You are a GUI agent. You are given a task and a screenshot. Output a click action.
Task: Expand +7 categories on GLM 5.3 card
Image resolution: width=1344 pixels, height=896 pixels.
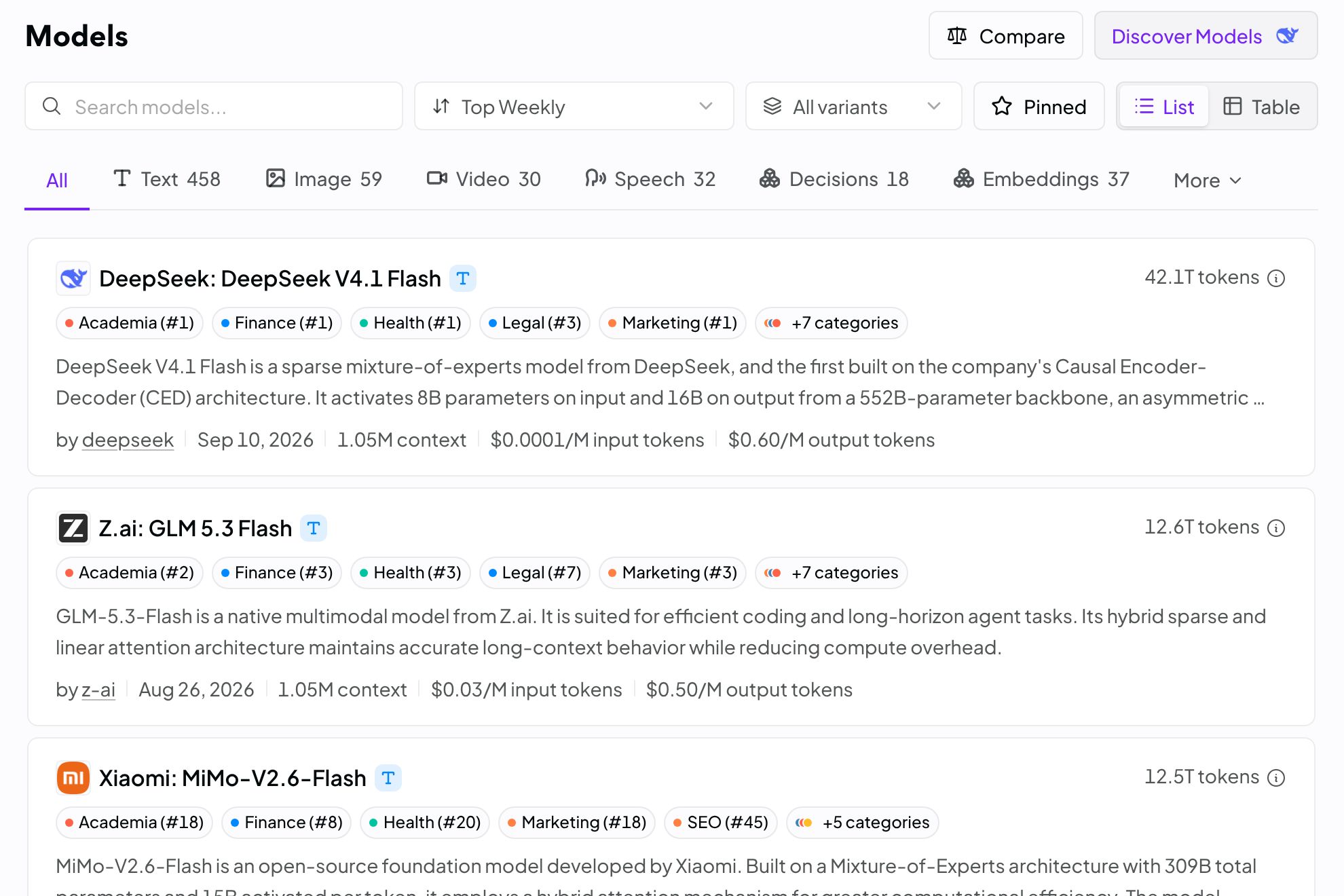point(832,573)
